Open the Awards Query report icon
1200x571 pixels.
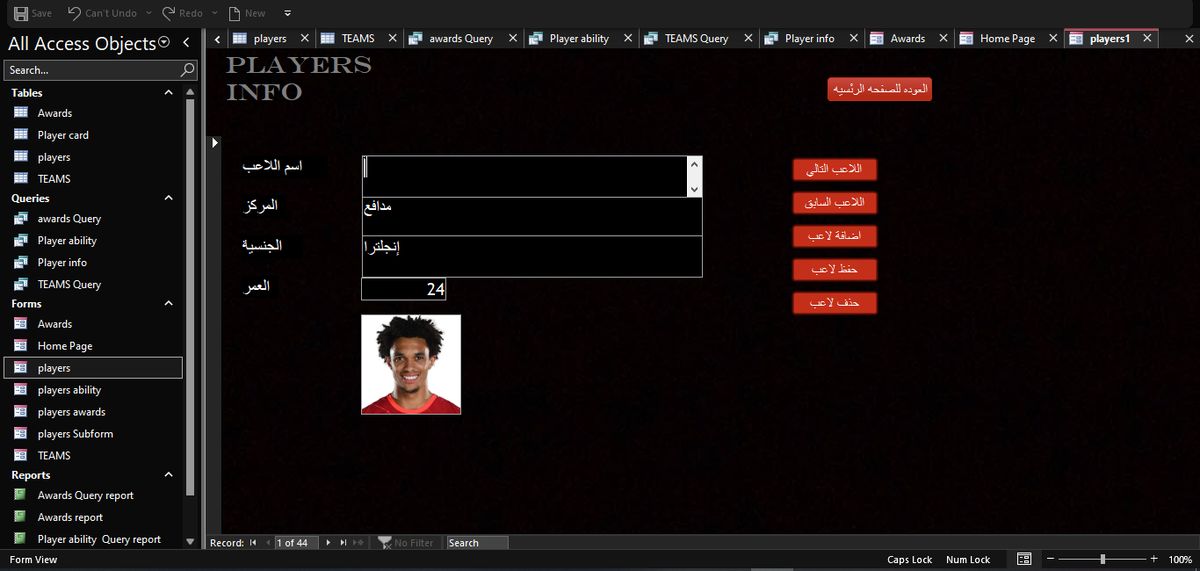pyautogui.click(x=21, y=495)
